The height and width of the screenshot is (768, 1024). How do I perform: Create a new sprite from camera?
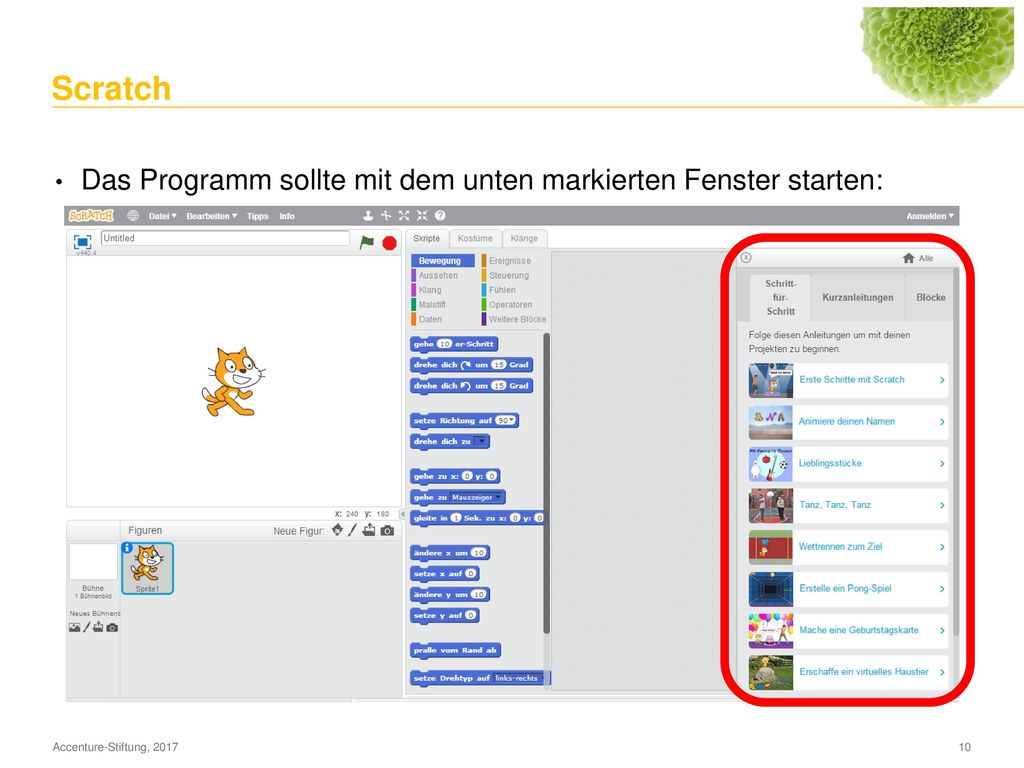[387, 530]
